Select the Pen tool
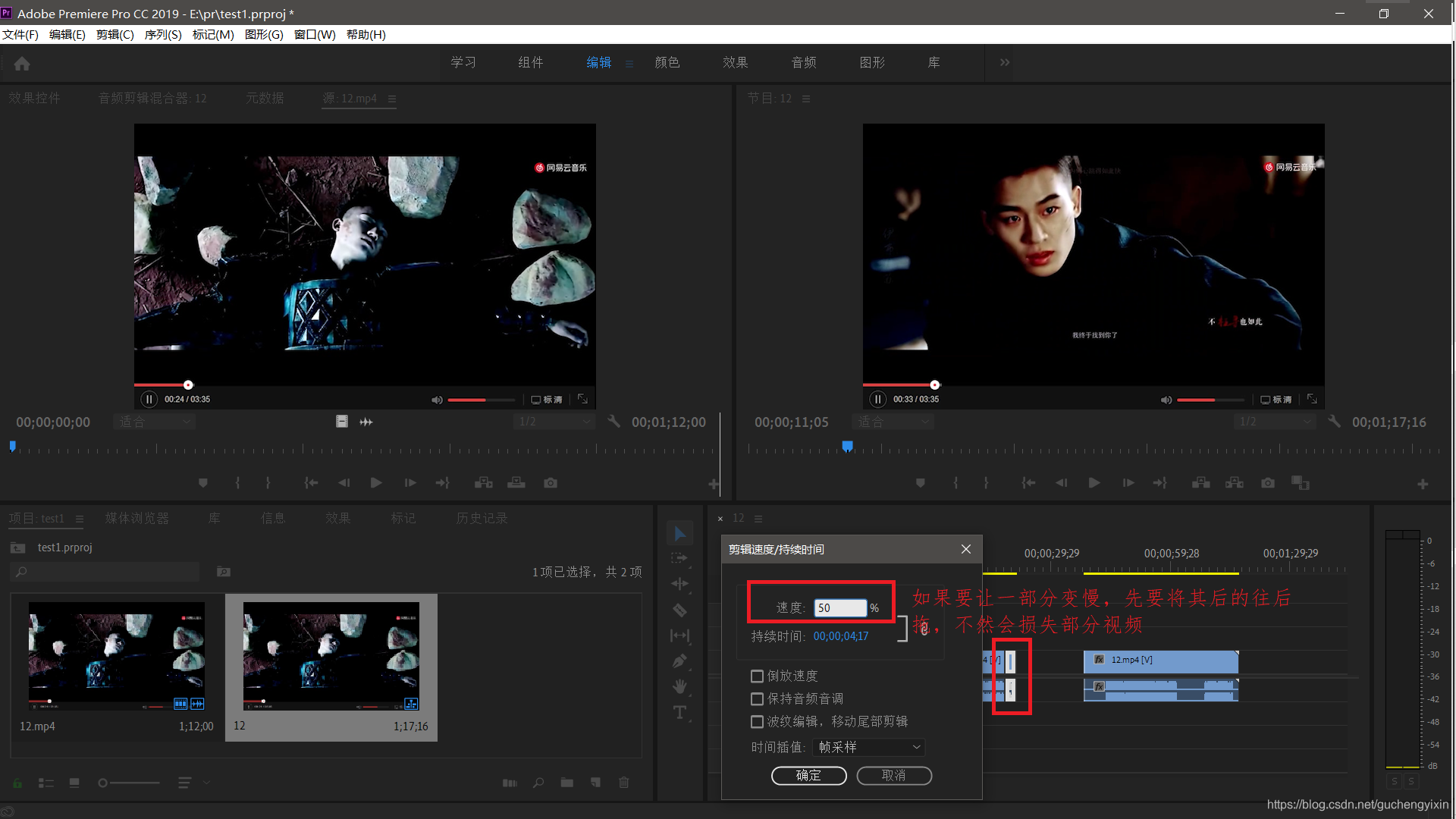1456x819 pixels. (679, 661)
